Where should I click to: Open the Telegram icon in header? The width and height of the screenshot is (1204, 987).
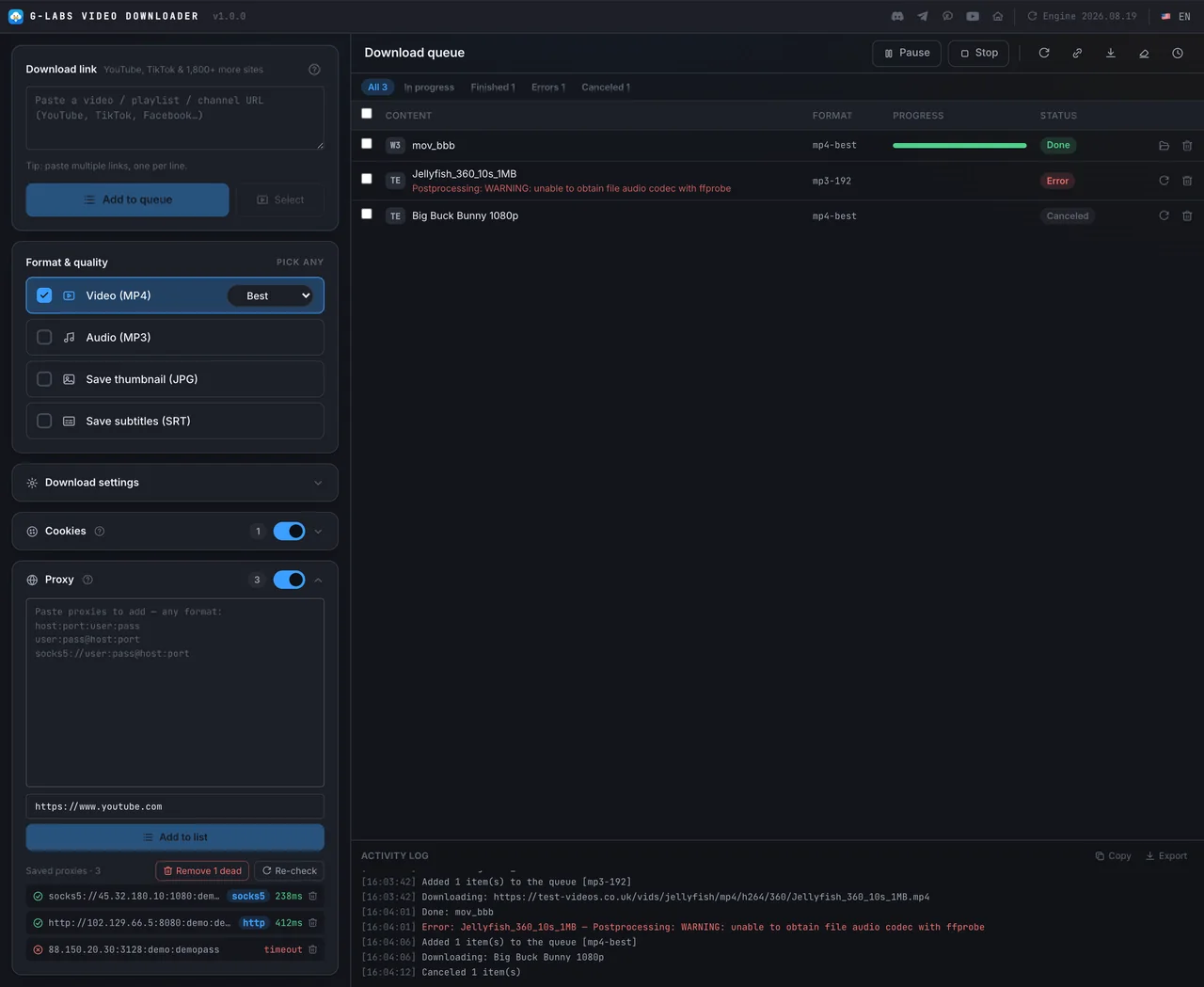click(923, 16)
